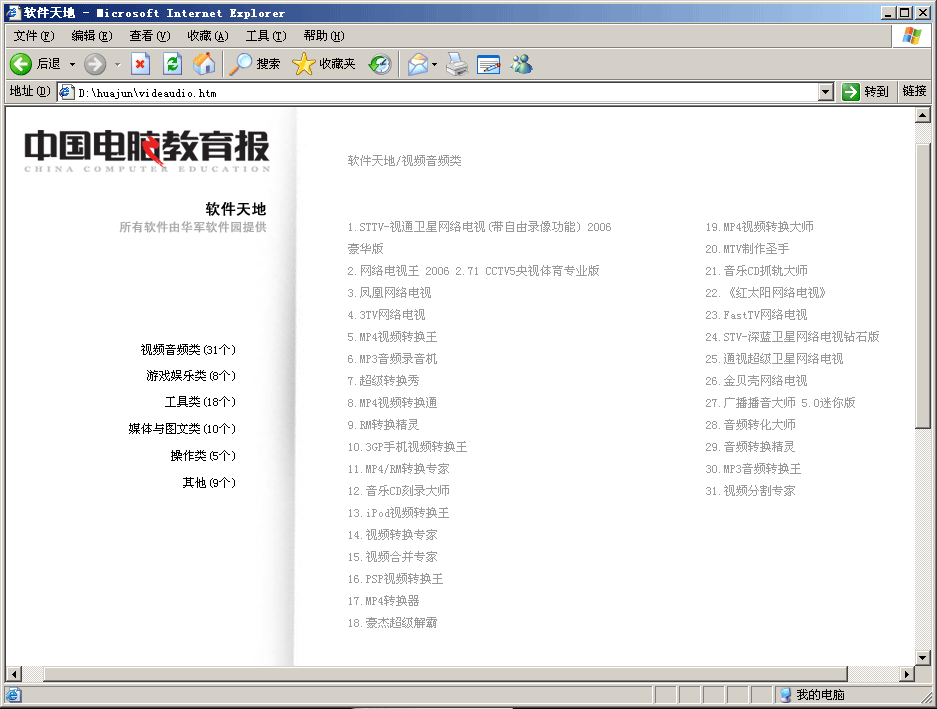Open link 18.豪杰超级解霸
This screenshot has height=709, width=937.
[393, 624]
